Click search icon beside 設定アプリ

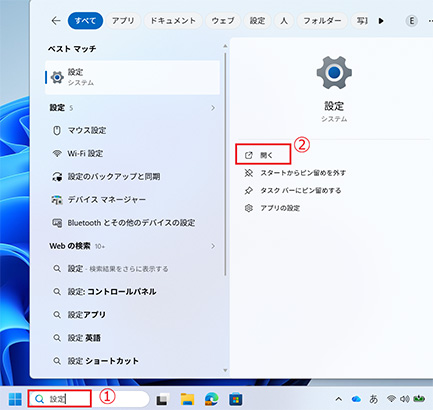[x=57, y=315]
